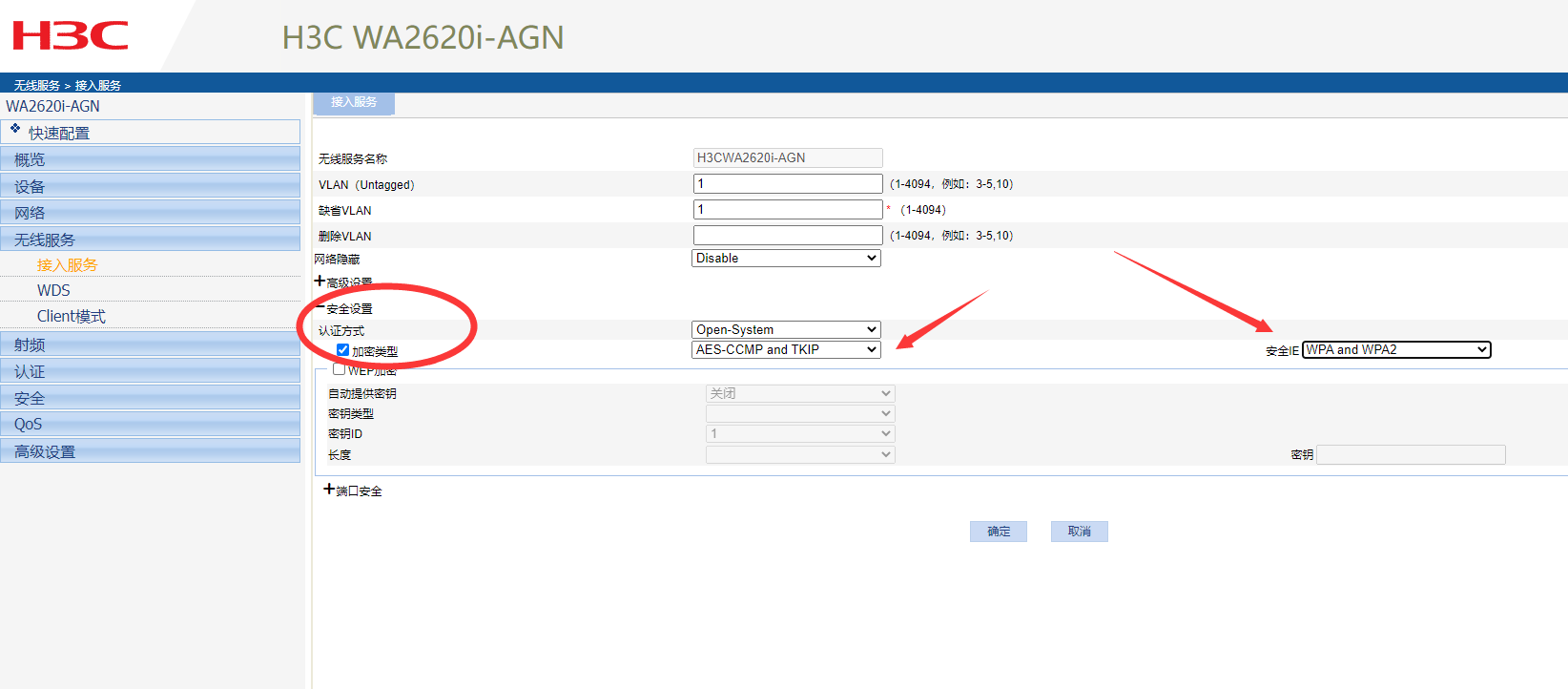This screenshot has width=1568, height=689.
Task: Switch to the 接入服务 tab
Action: [354, 102]
